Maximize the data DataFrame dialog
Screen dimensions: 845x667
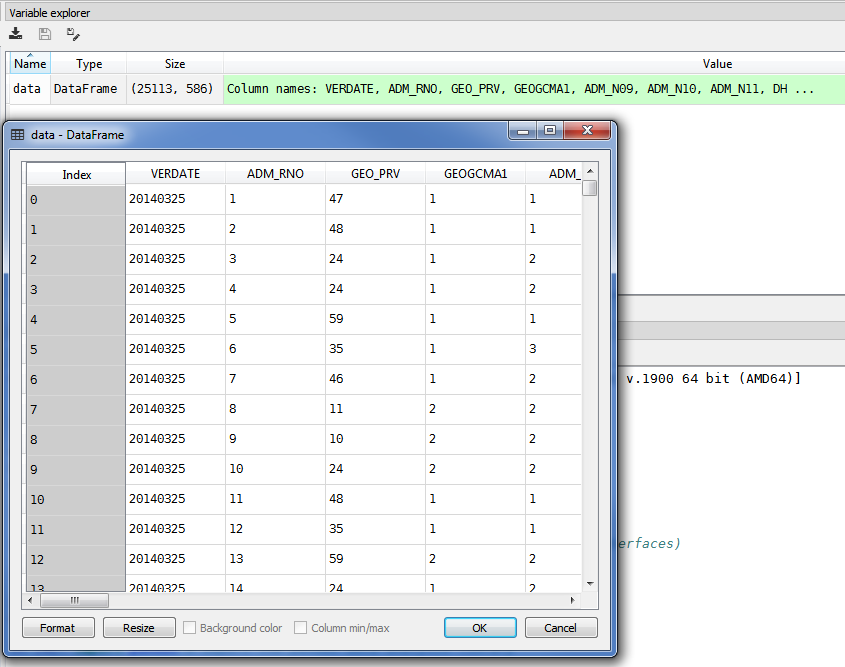click(x=549, y=131)
